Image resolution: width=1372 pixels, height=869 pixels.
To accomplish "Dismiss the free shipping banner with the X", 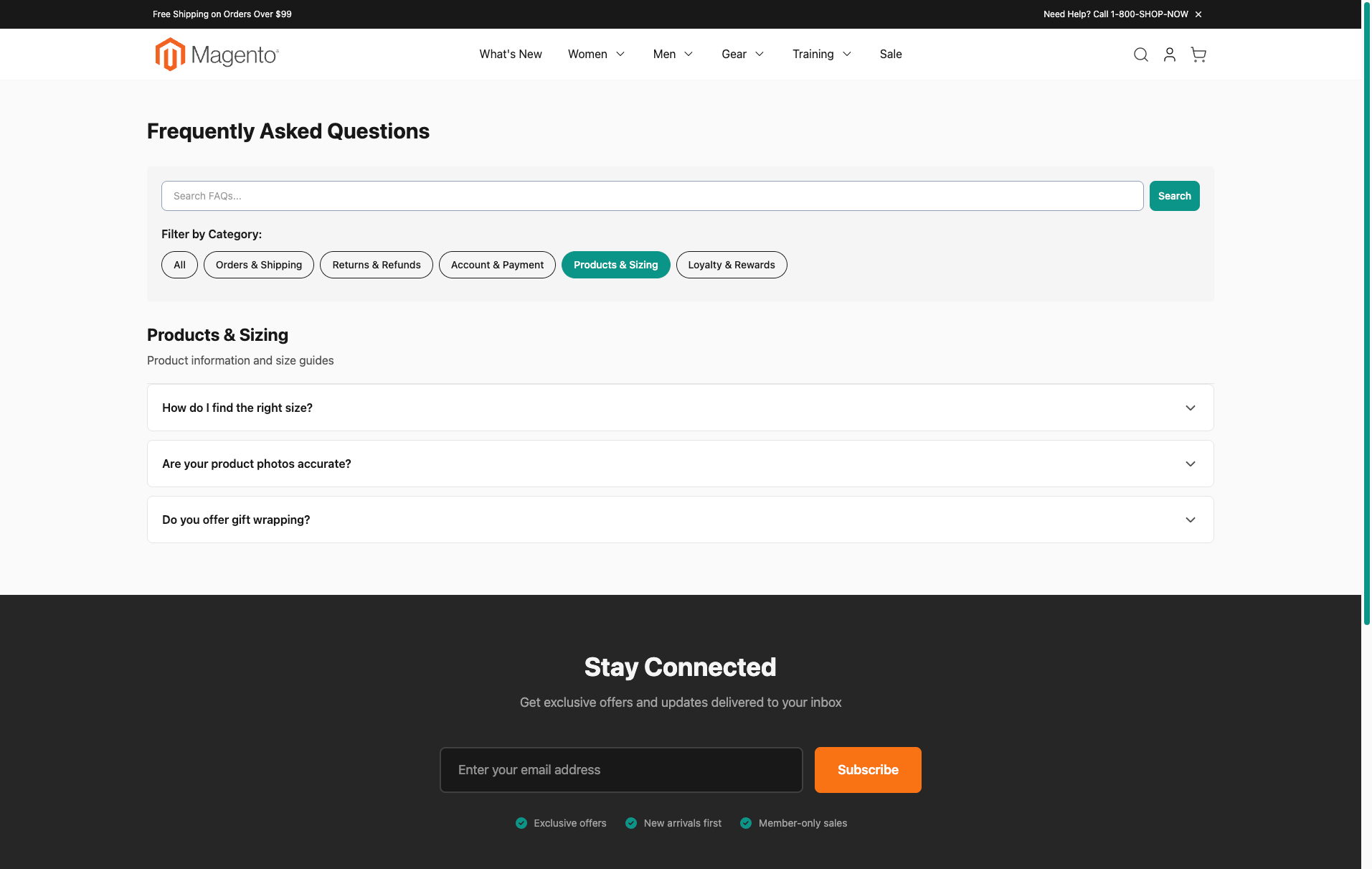I will pyautogui.click(x=1198, y=14).
